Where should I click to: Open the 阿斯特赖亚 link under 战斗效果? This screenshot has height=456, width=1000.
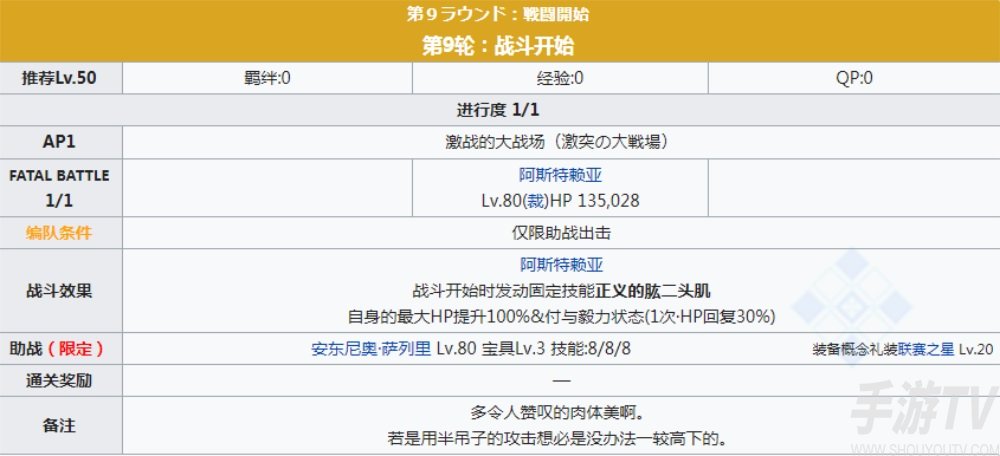click(561, 265)
